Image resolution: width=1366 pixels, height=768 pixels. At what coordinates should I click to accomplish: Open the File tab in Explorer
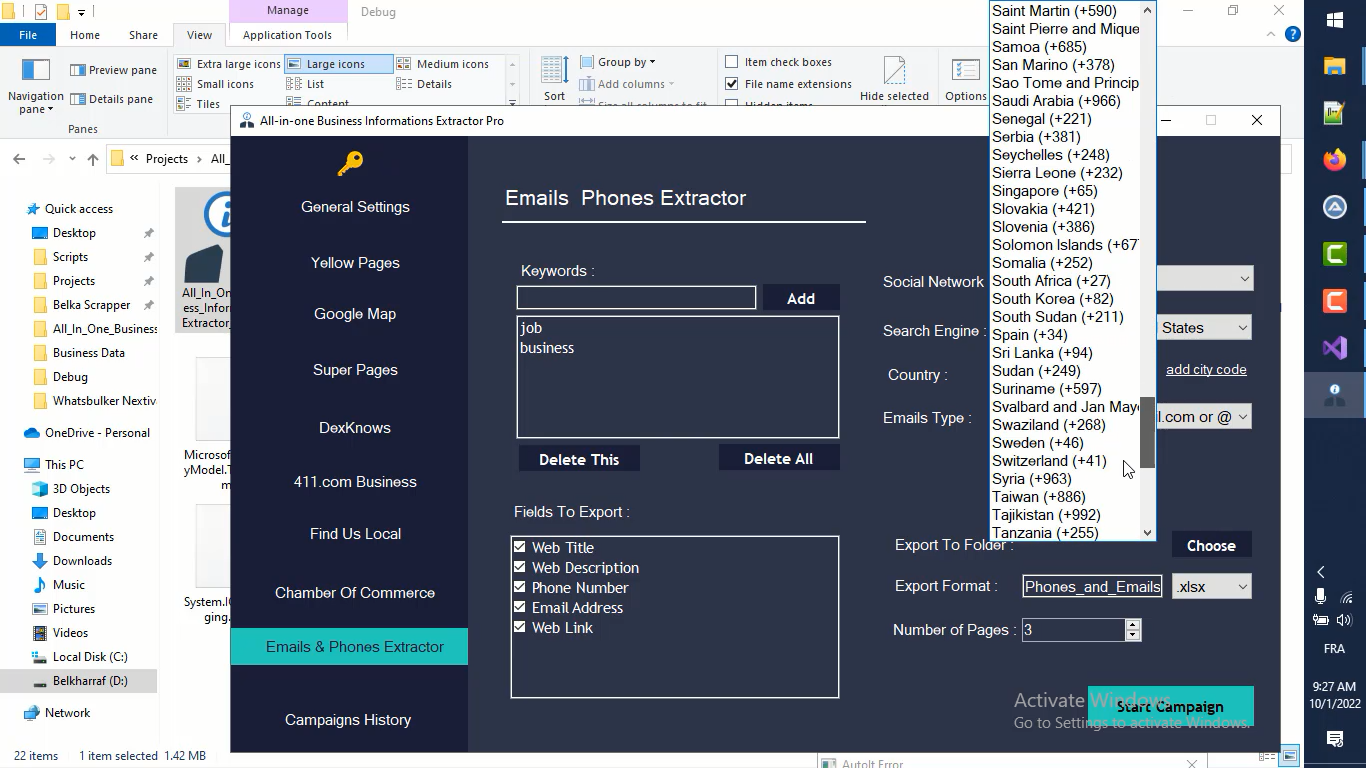pyautogui.click(x=28, y=35)
